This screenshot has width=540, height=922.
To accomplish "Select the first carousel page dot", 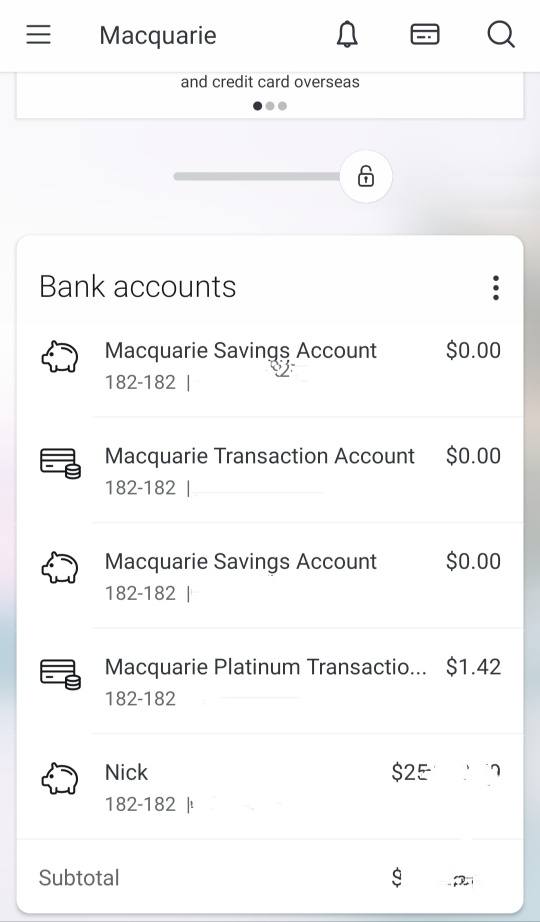I will tap(257, 106).
